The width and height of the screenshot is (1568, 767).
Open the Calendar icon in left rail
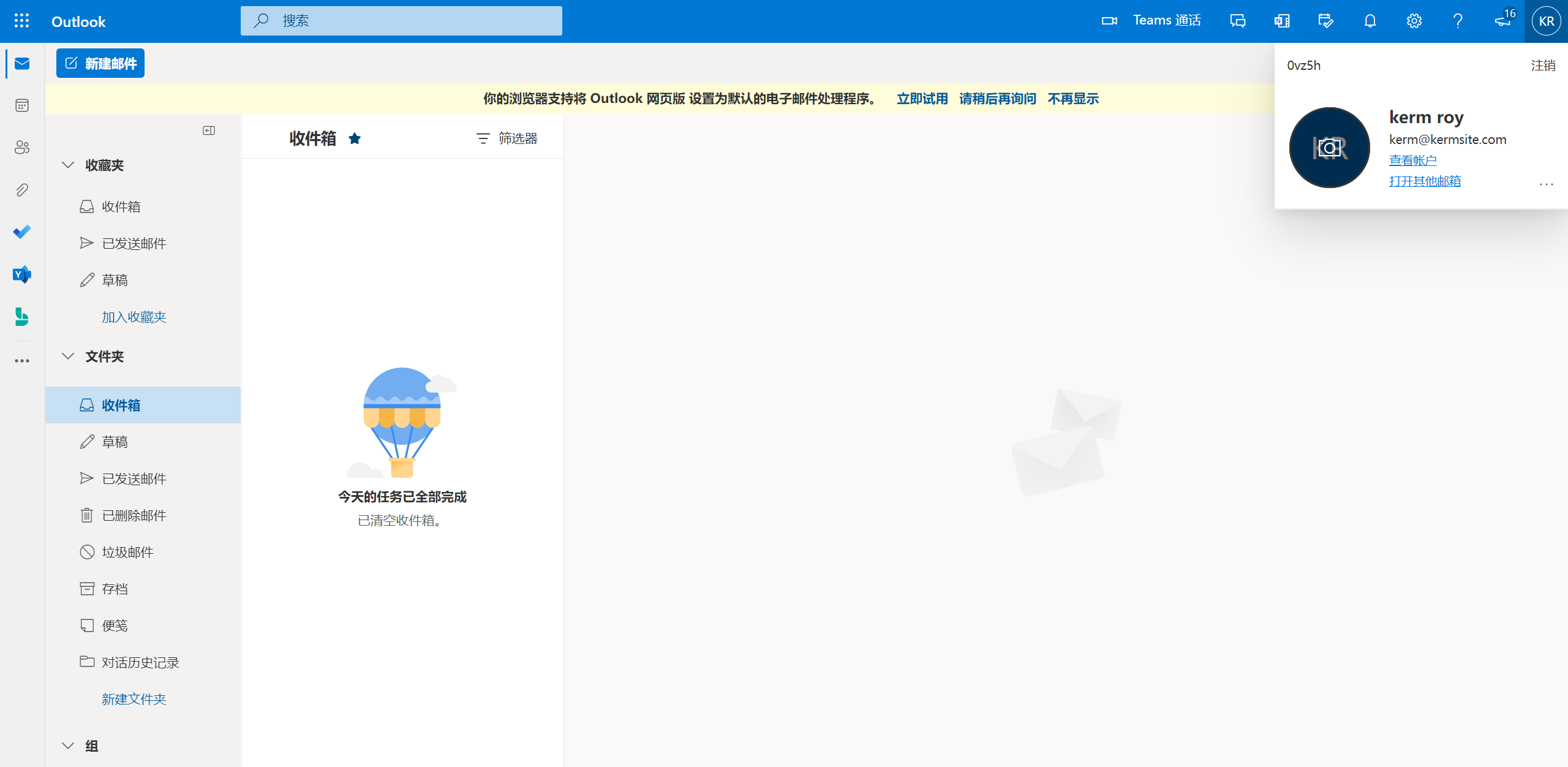(x=22, y=106)
